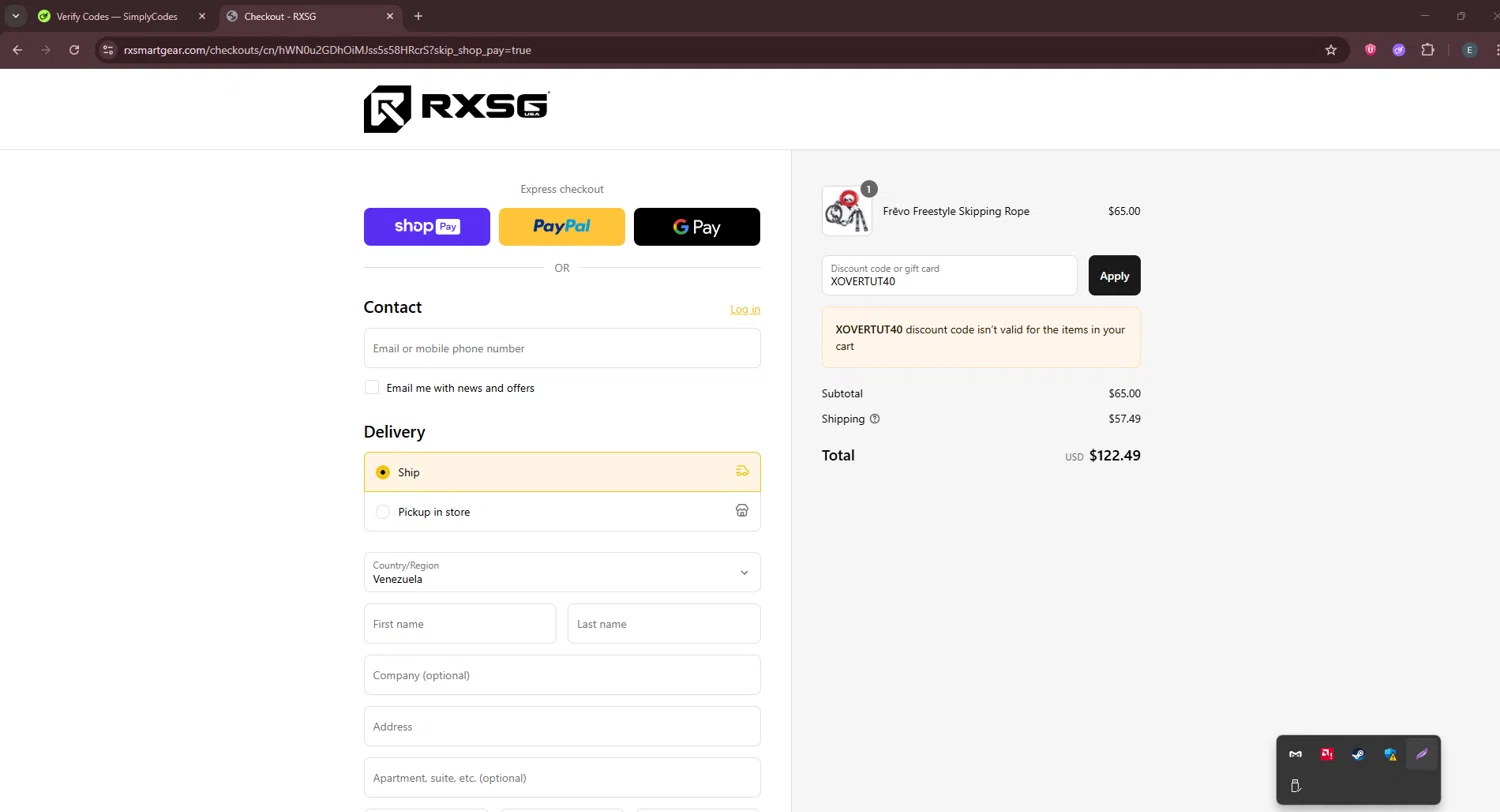This screenshot has height=812, width=1500.
Task: Click the $122.49 total amount
Action: tap(1114, 455)
